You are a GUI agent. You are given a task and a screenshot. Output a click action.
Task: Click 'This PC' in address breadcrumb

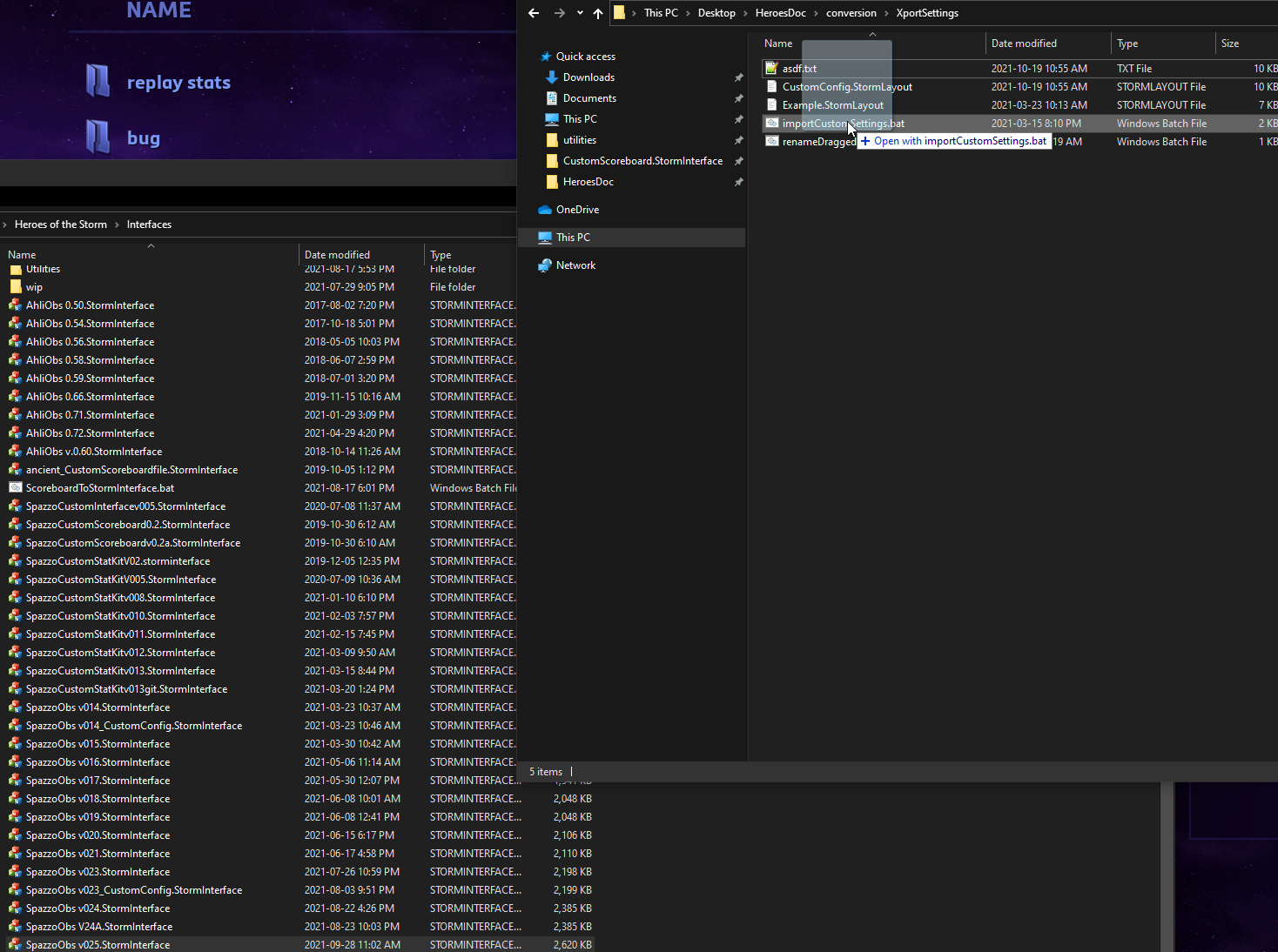[x=661, y=13]
